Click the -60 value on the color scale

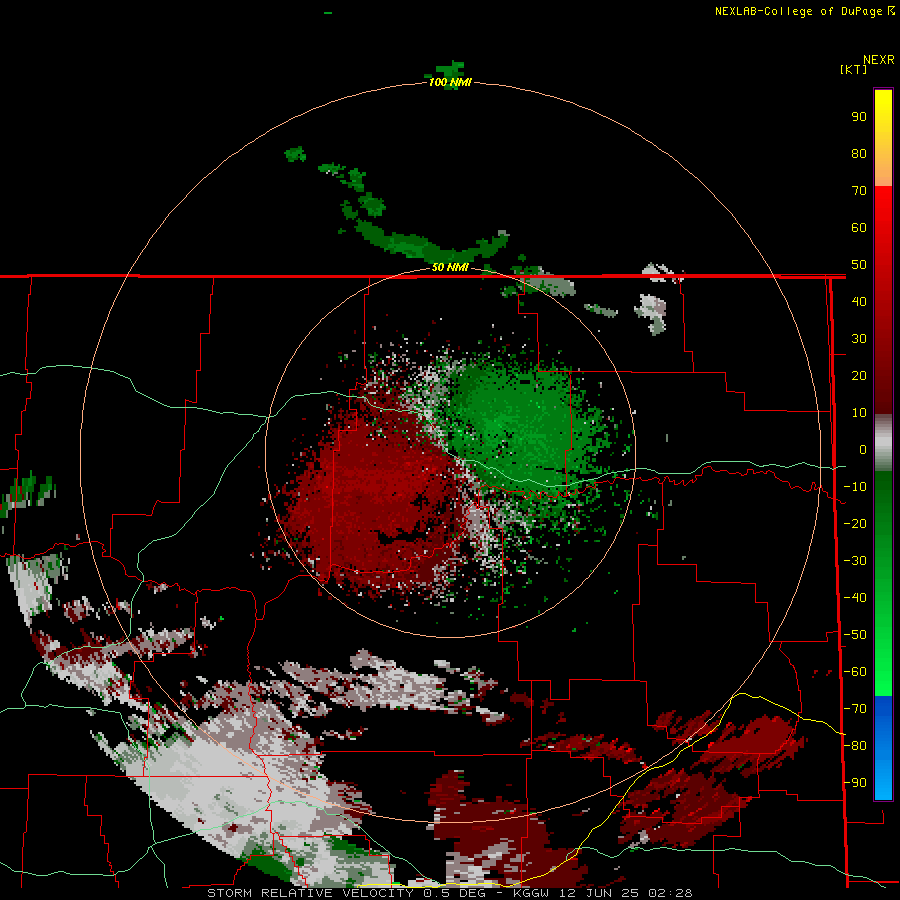pos(855,672)
